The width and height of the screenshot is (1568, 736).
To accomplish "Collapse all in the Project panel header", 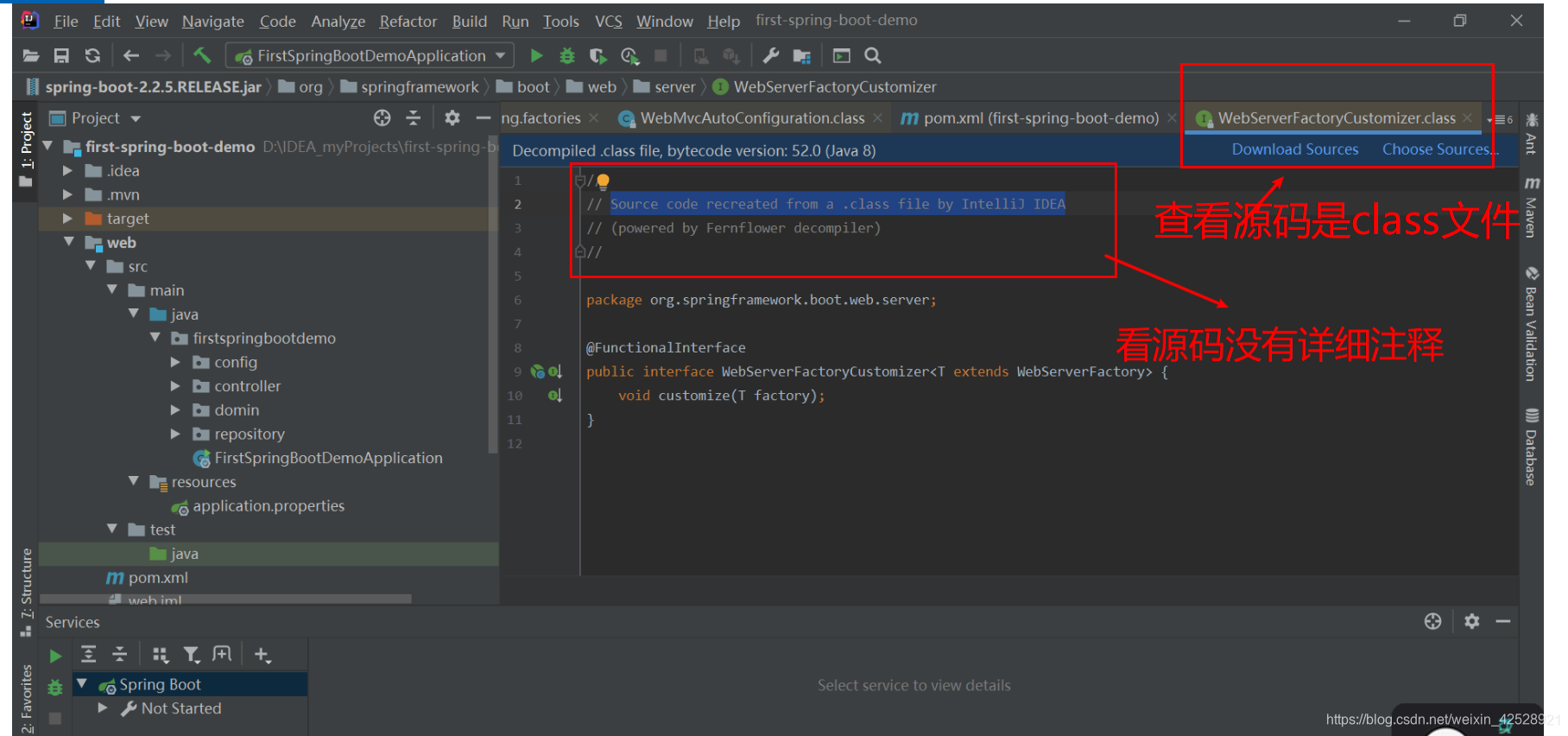I will coord(414,117).
